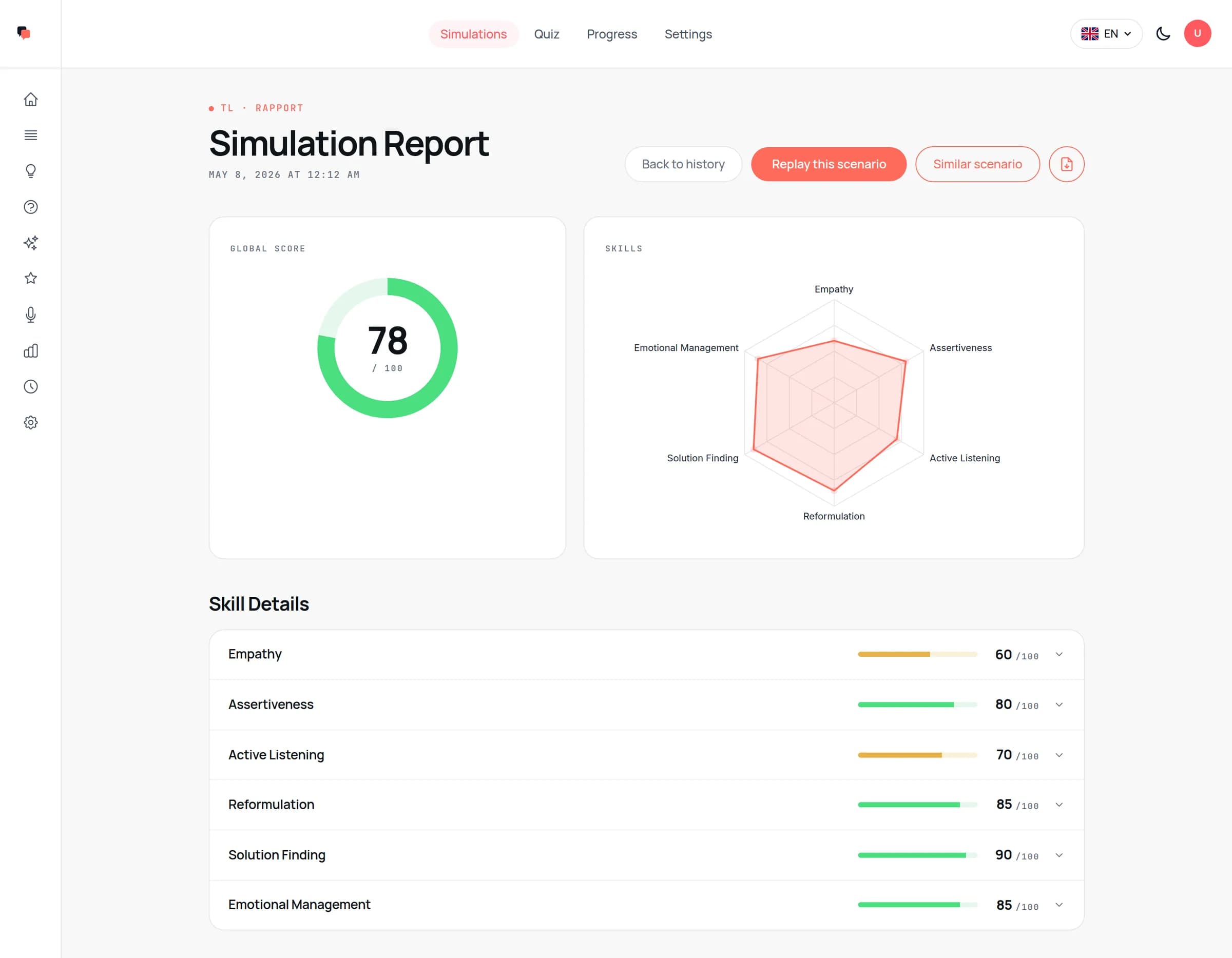1232x958 pixels.
Task: Open the user avatar U
Action: [x=1197, y=33]
